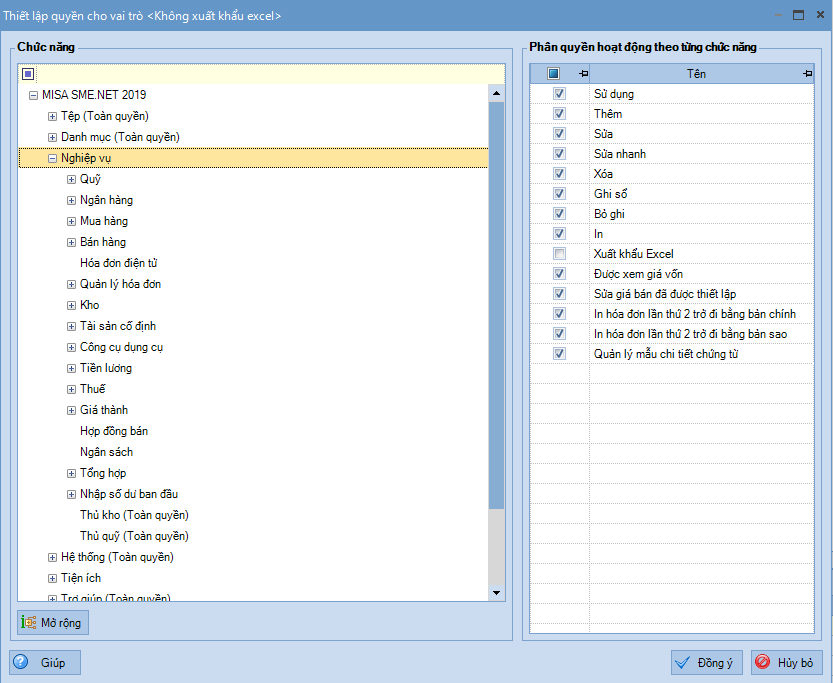Click the pin icon beside header checkbox
This screenshot has height=683, width=833.
[583, 74]
